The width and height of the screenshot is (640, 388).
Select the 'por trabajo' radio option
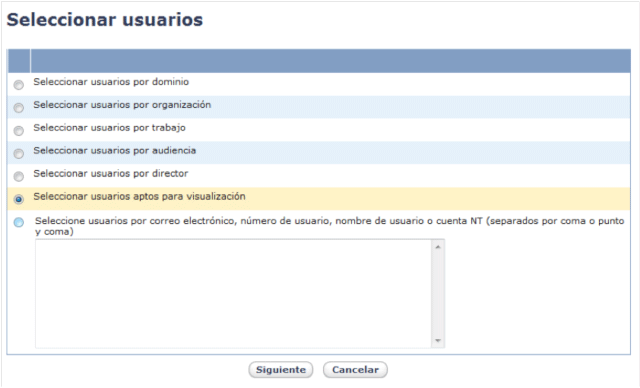[19, 131]
